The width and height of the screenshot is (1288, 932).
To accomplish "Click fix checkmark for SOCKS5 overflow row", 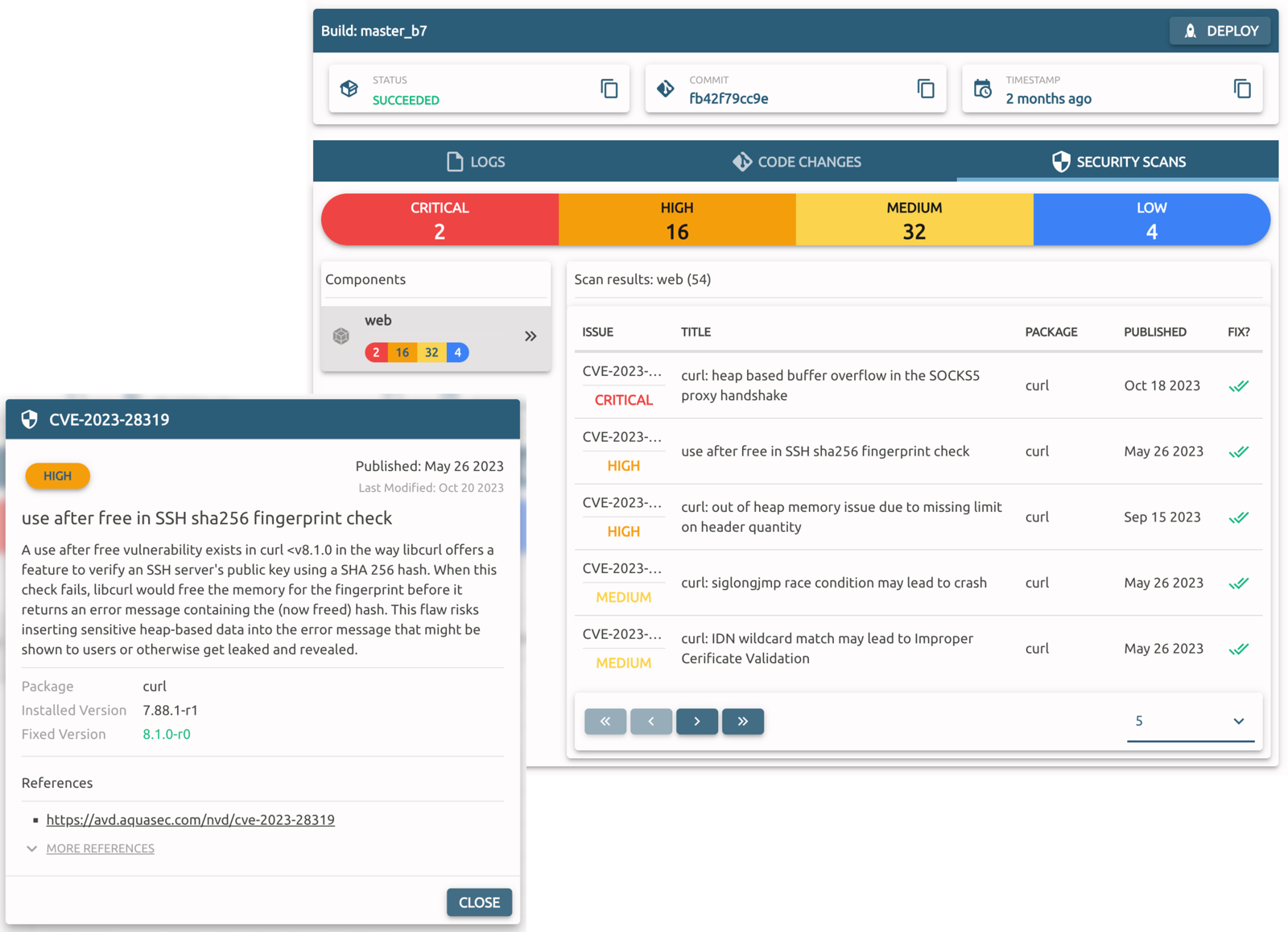I will pyautogui.click(x=1239, y=386).
